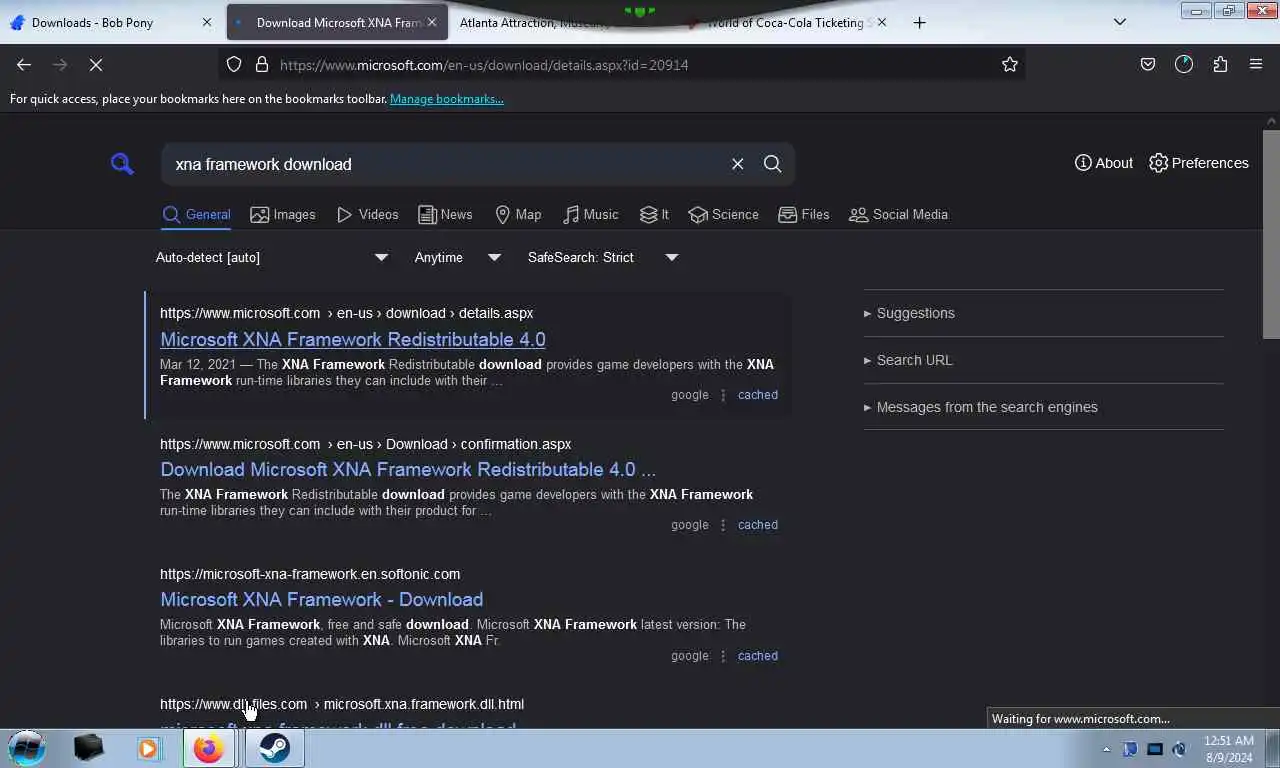
Task: Expand Messages from the search engines
Action: click(981, 407)
